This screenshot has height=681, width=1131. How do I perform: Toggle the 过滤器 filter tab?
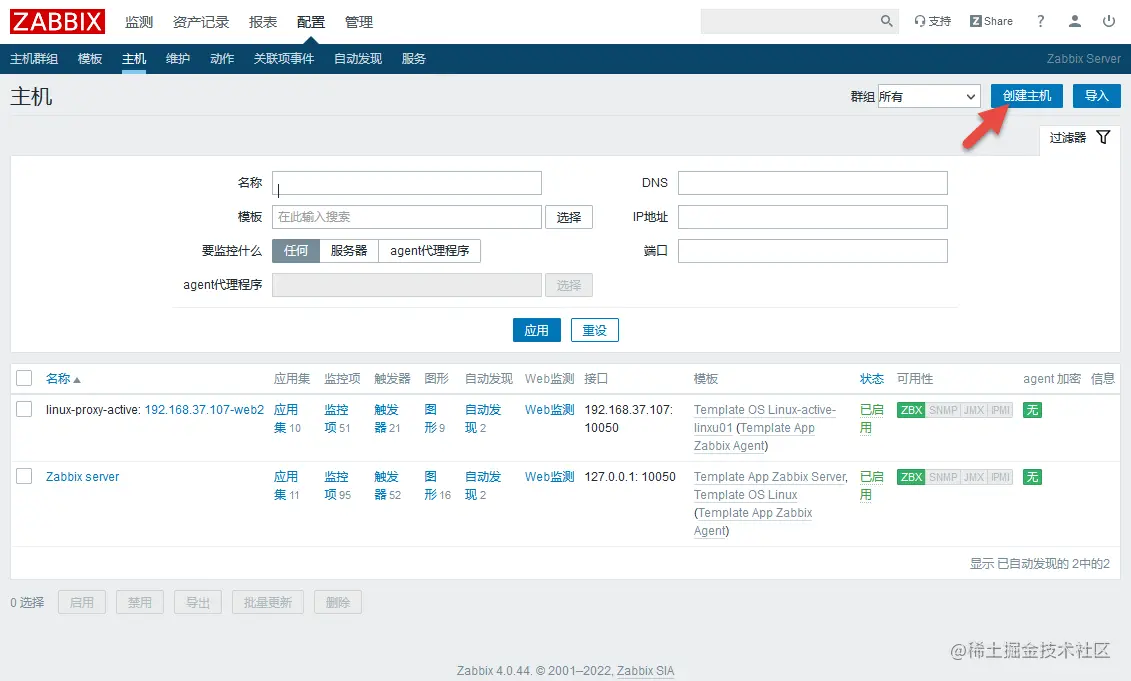click(1080, 137)
